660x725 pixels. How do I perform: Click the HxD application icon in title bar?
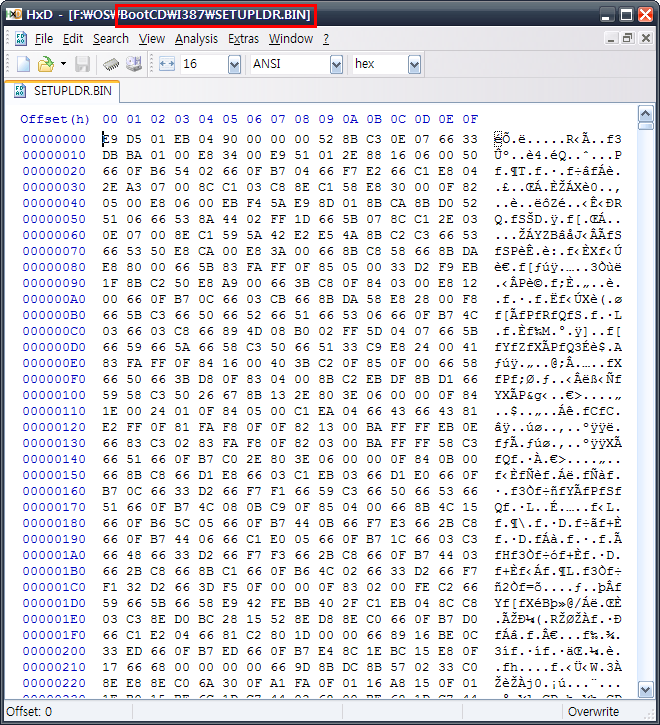pyautogui.click(x=13, y=14)
